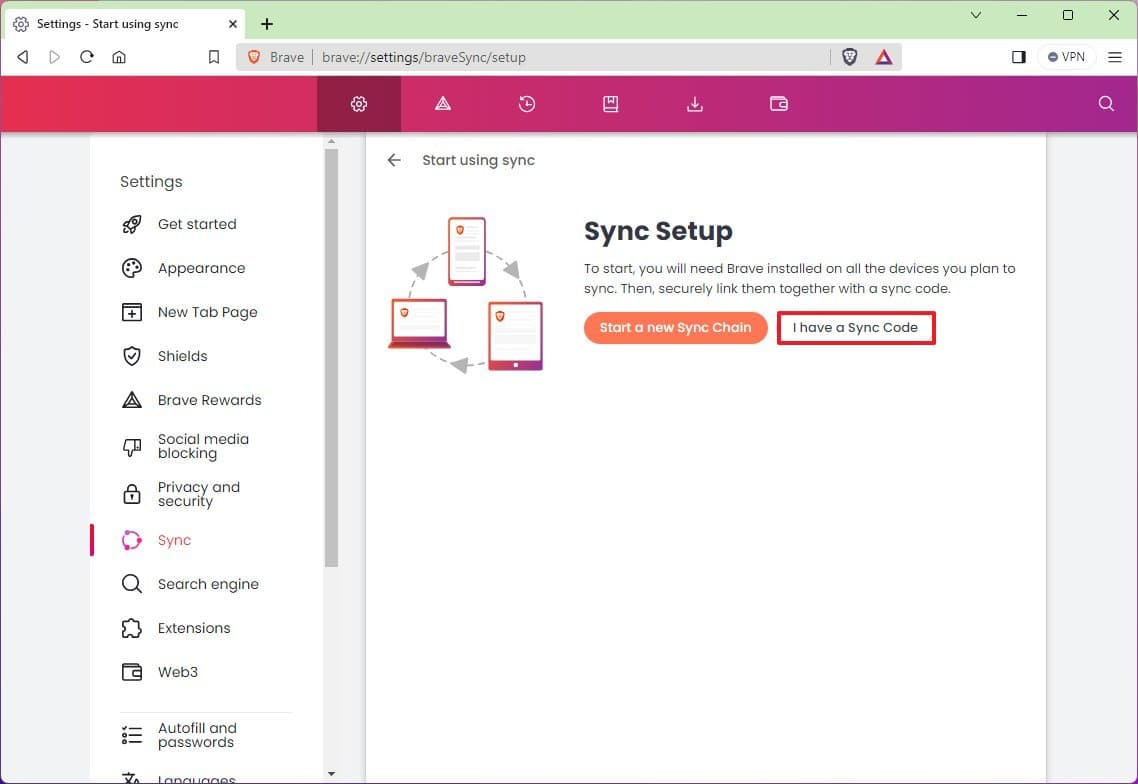
Task: Click the search icon on the settings page
Action: (x=1105, y=103)
